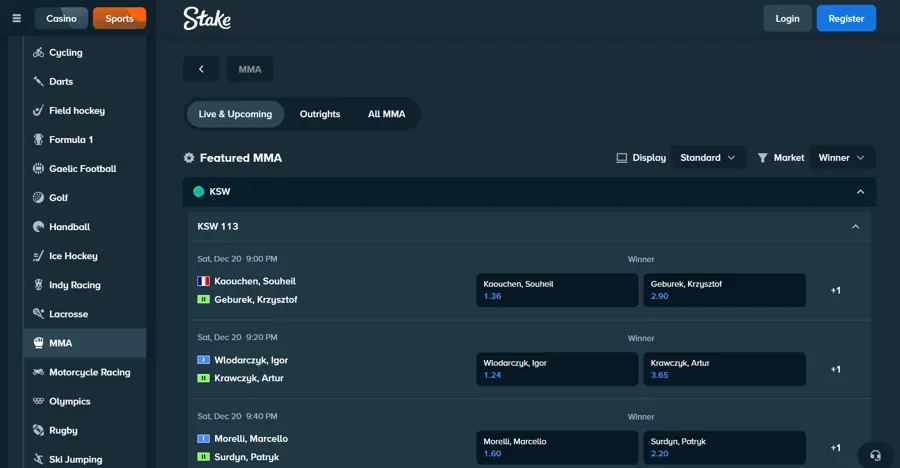The height and width of the screenshot is (468, 900).
Task: Bet on Kaouchen, Souheil at 1.36
Action: point(557,290)
